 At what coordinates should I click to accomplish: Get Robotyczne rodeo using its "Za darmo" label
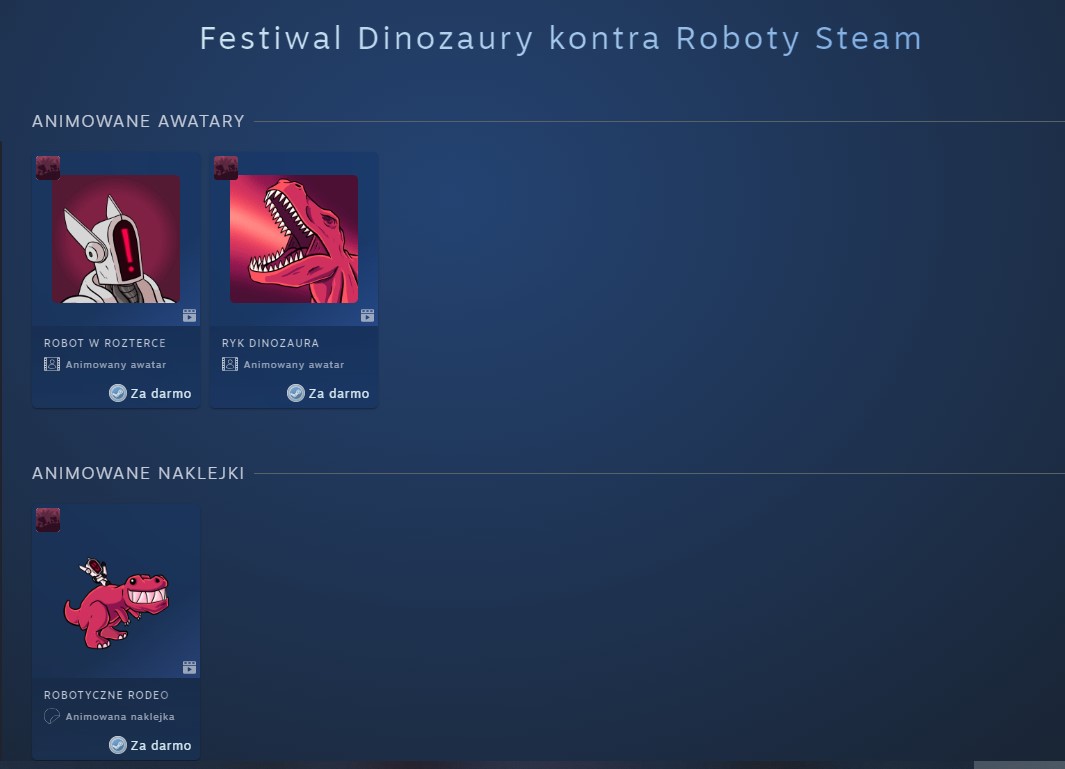[x=160, y=746]
